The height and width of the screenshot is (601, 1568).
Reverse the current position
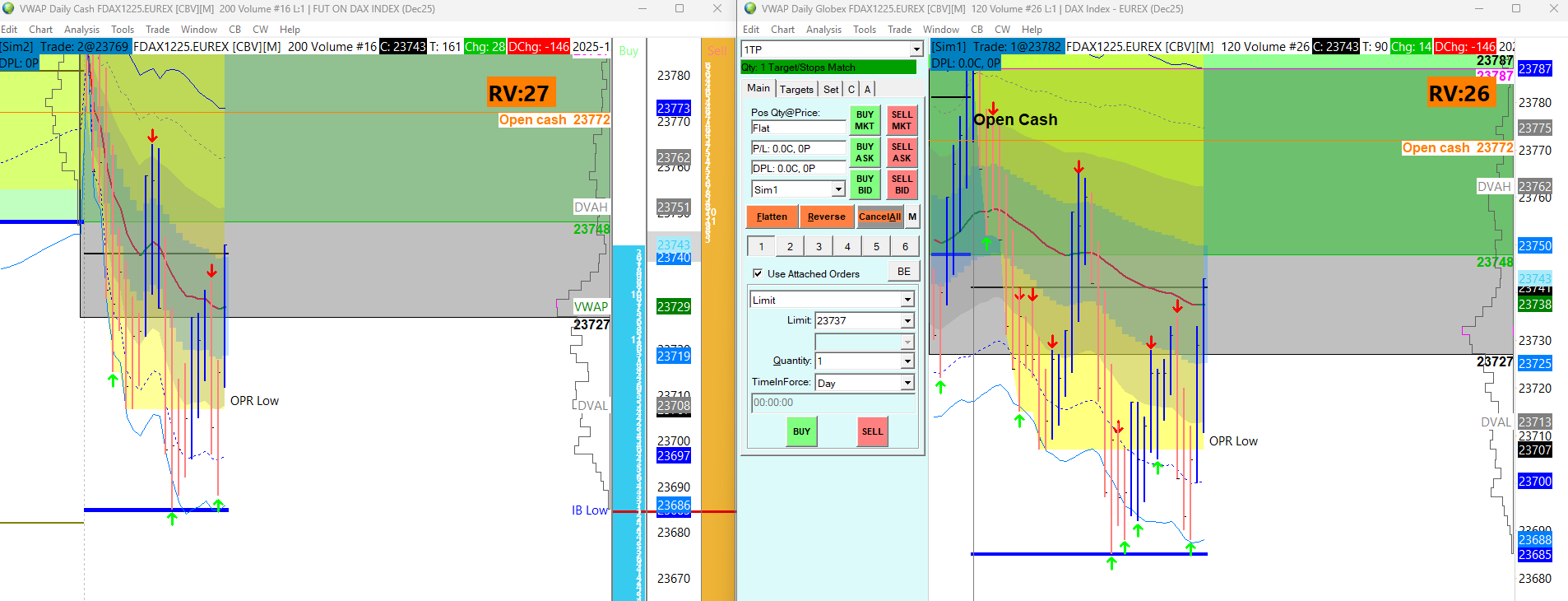826,217
